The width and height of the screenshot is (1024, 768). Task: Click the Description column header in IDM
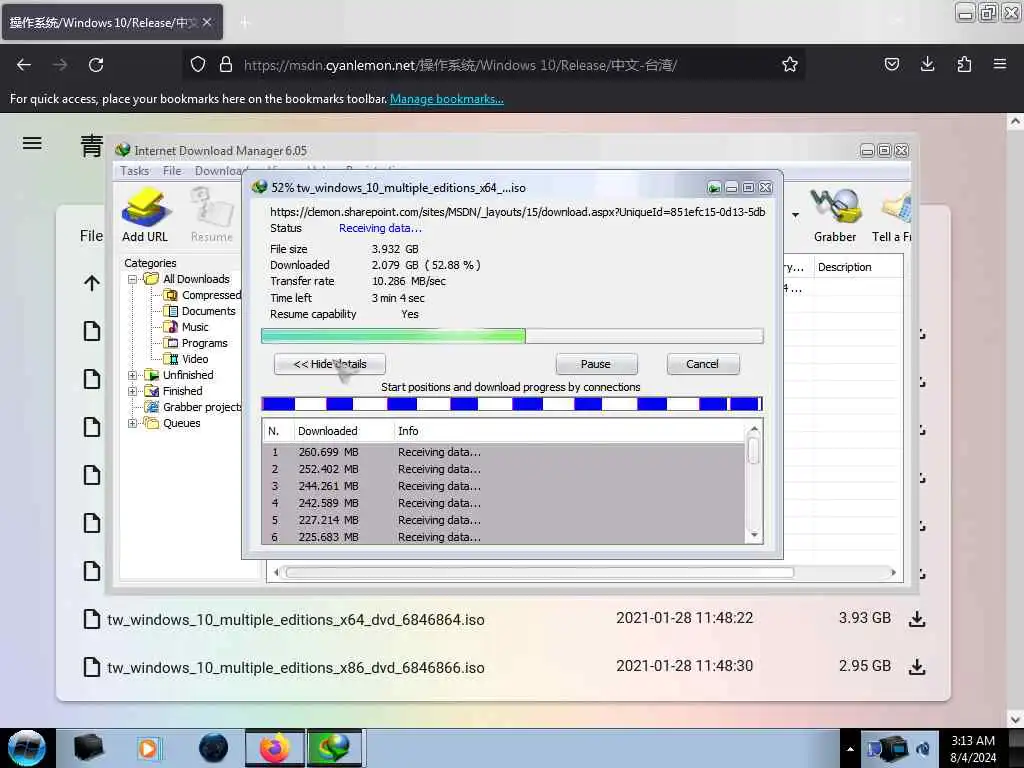[844, 267]
